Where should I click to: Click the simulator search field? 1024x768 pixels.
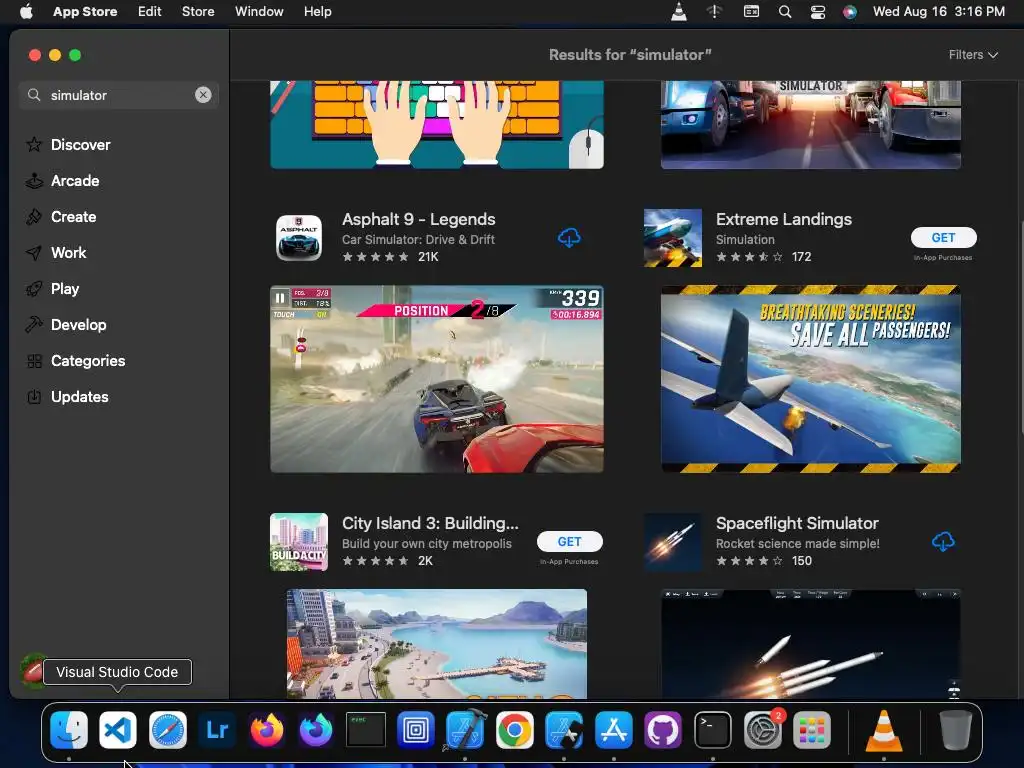[118, 95]
